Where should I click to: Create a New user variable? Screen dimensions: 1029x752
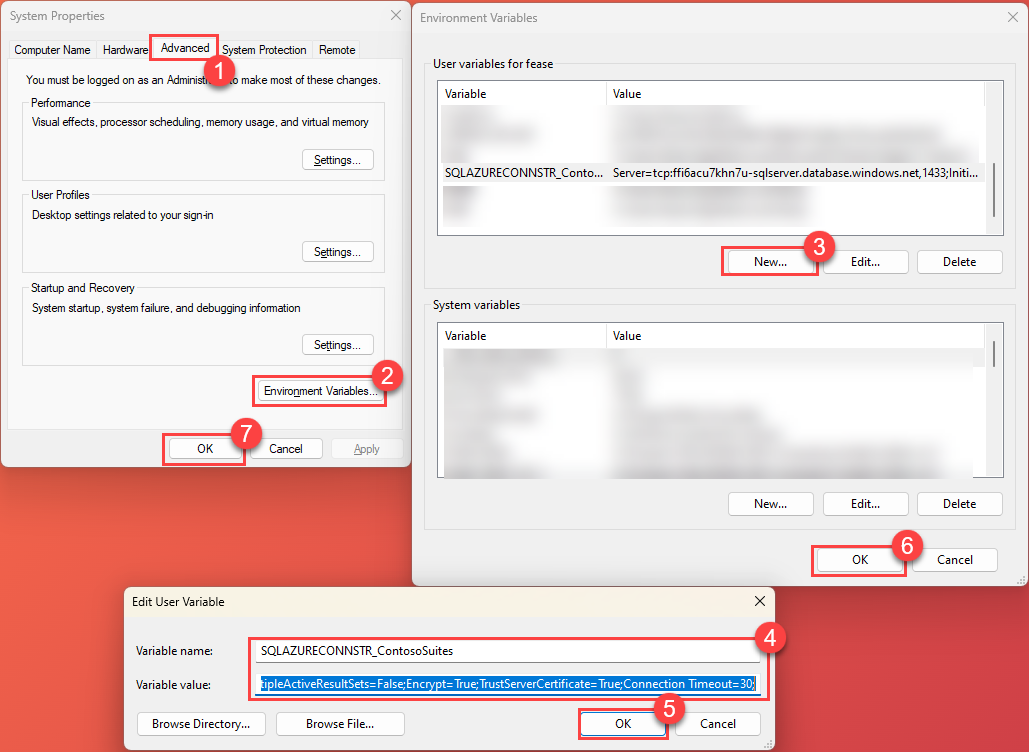769,261
